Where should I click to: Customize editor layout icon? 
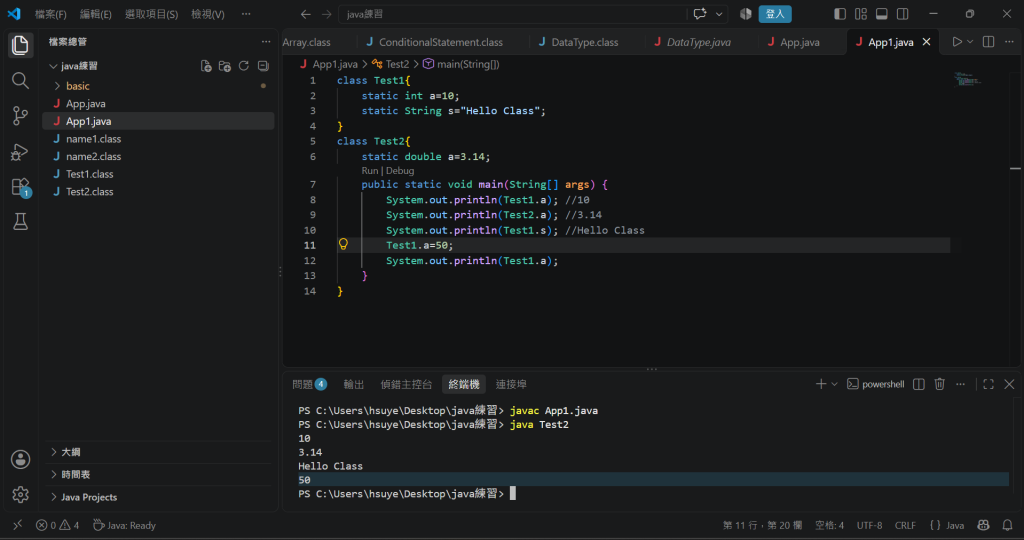pos(861,14)
